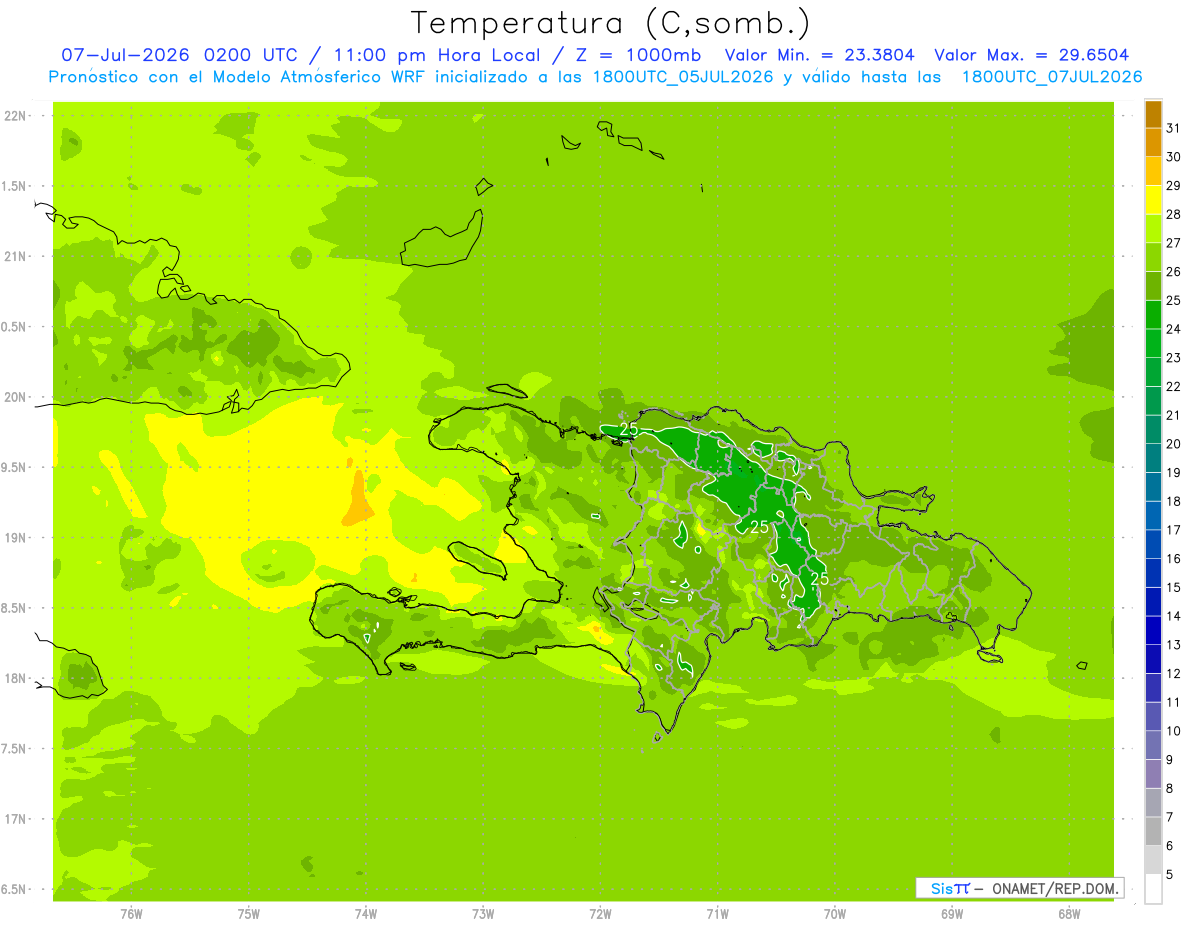This screenshot has height=927, width=1200.
Task: Click the legend swatch between 12 and 13
Action: pos(1153,660)
